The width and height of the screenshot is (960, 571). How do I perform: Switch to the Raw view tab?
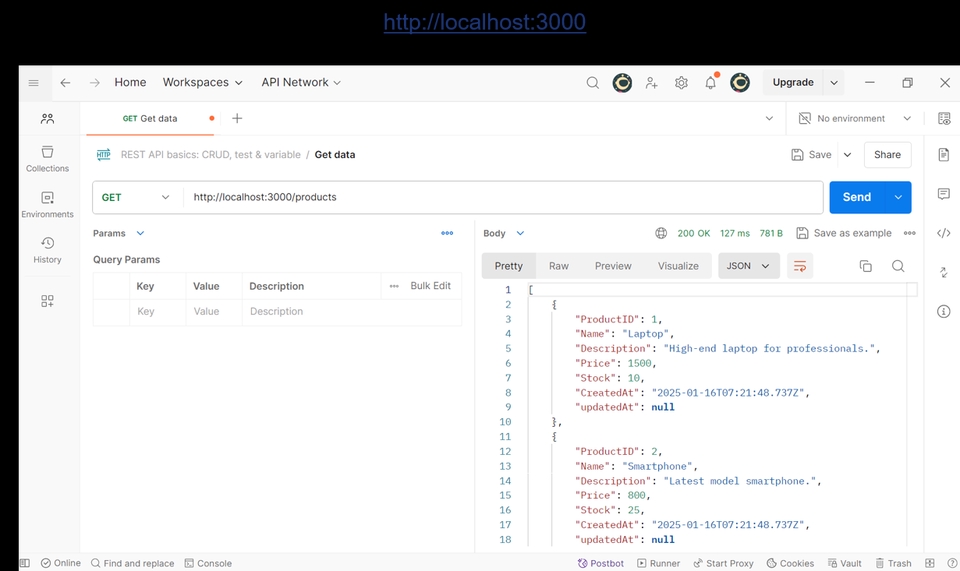[558, 266]
